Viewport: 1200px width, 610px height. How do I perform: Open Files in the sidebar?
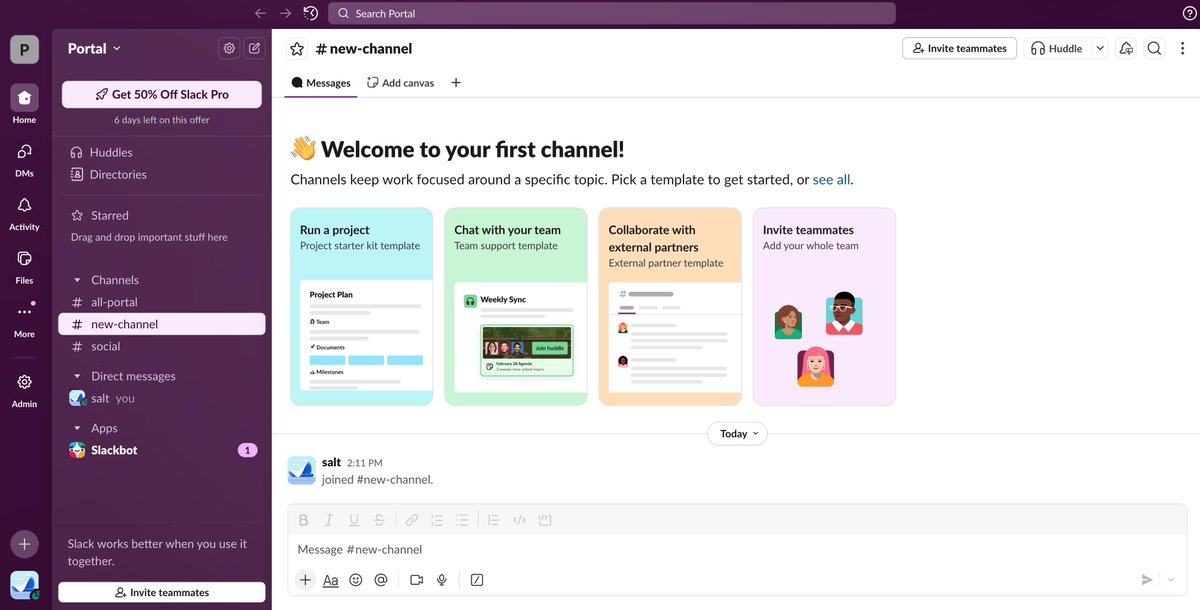tap(24, 266)
